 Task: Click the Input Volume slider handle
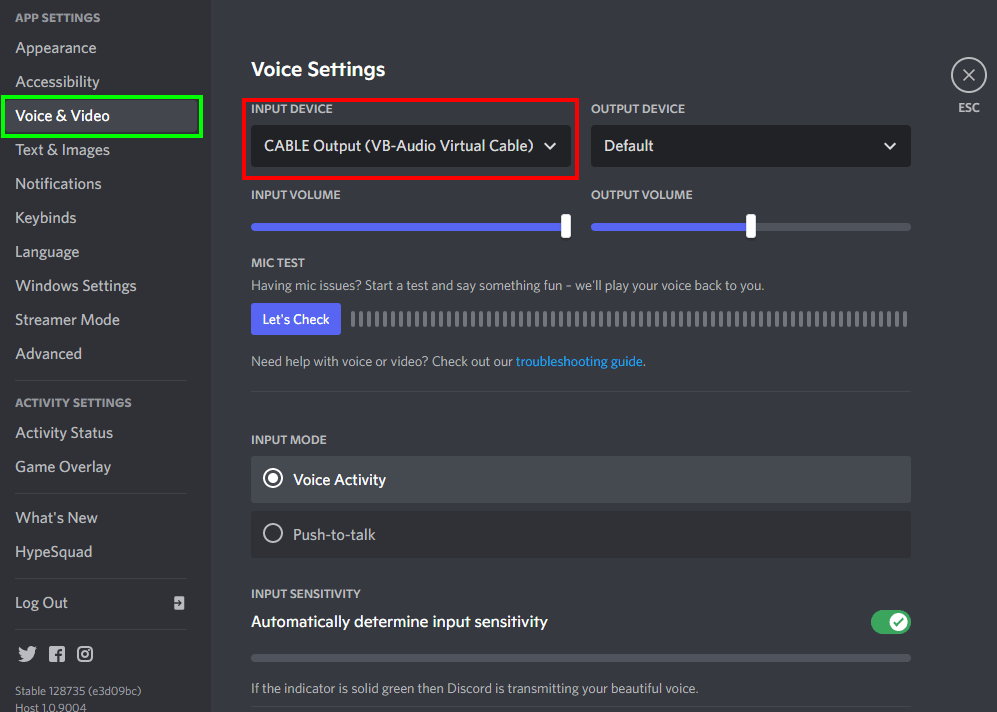click(565, 226)
